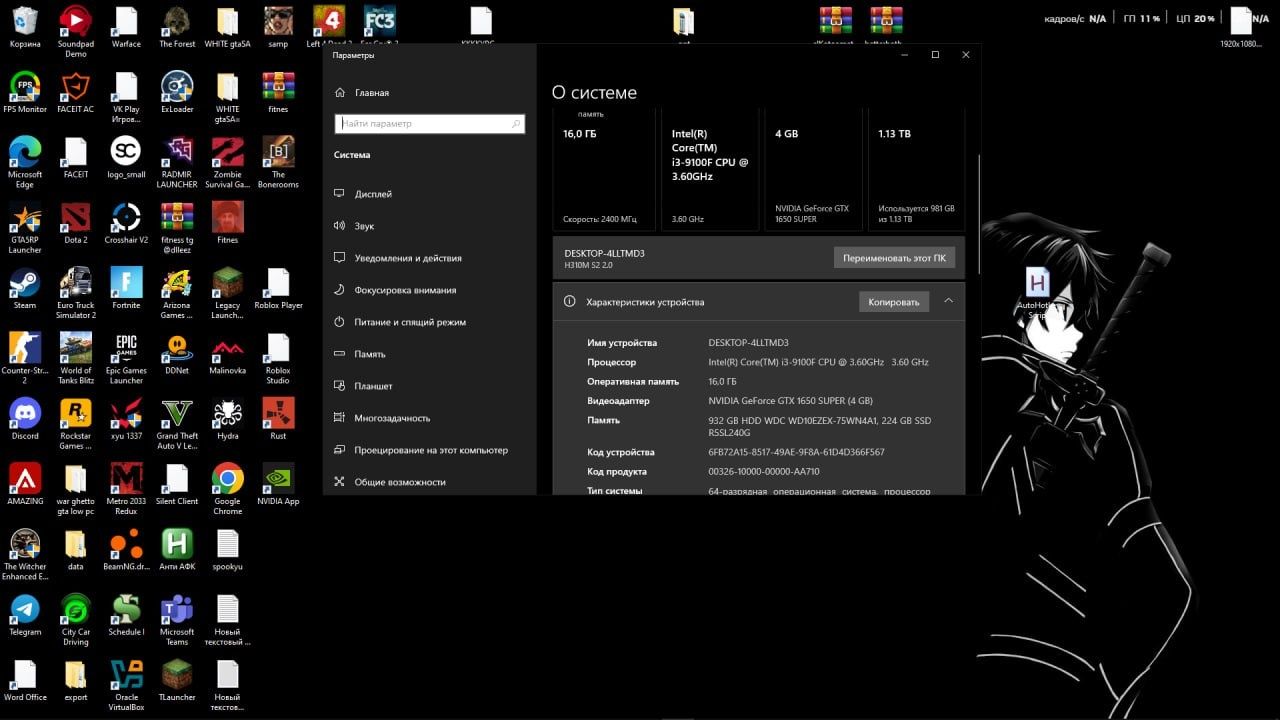Viewport: 1280px width, 720px height.
Task: Select product code 00326-10000-00000-AA710 text
Action: [x=764, y=472]
